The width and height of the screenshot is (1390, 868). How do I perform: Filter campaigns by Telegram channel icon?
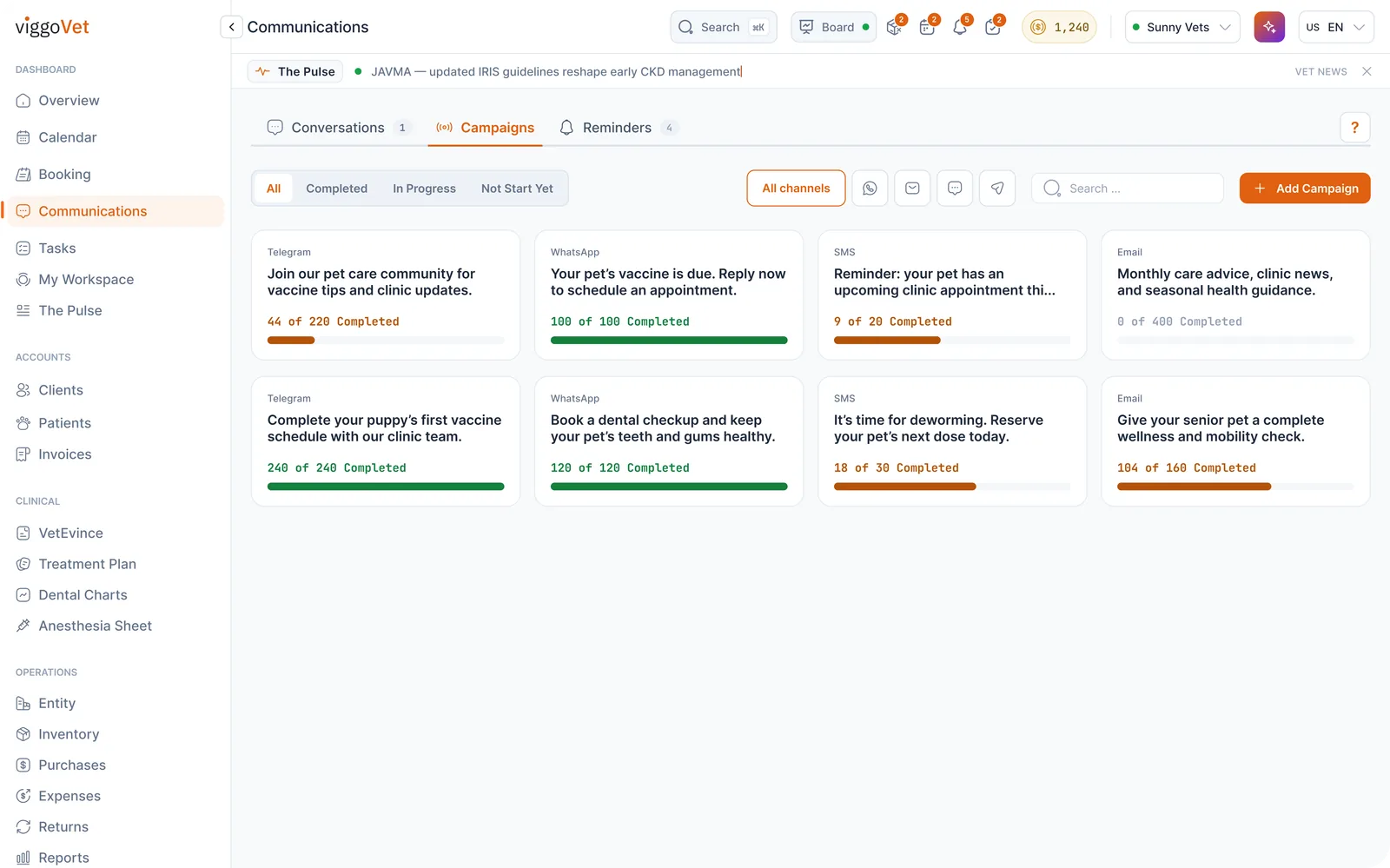[997, 189]
